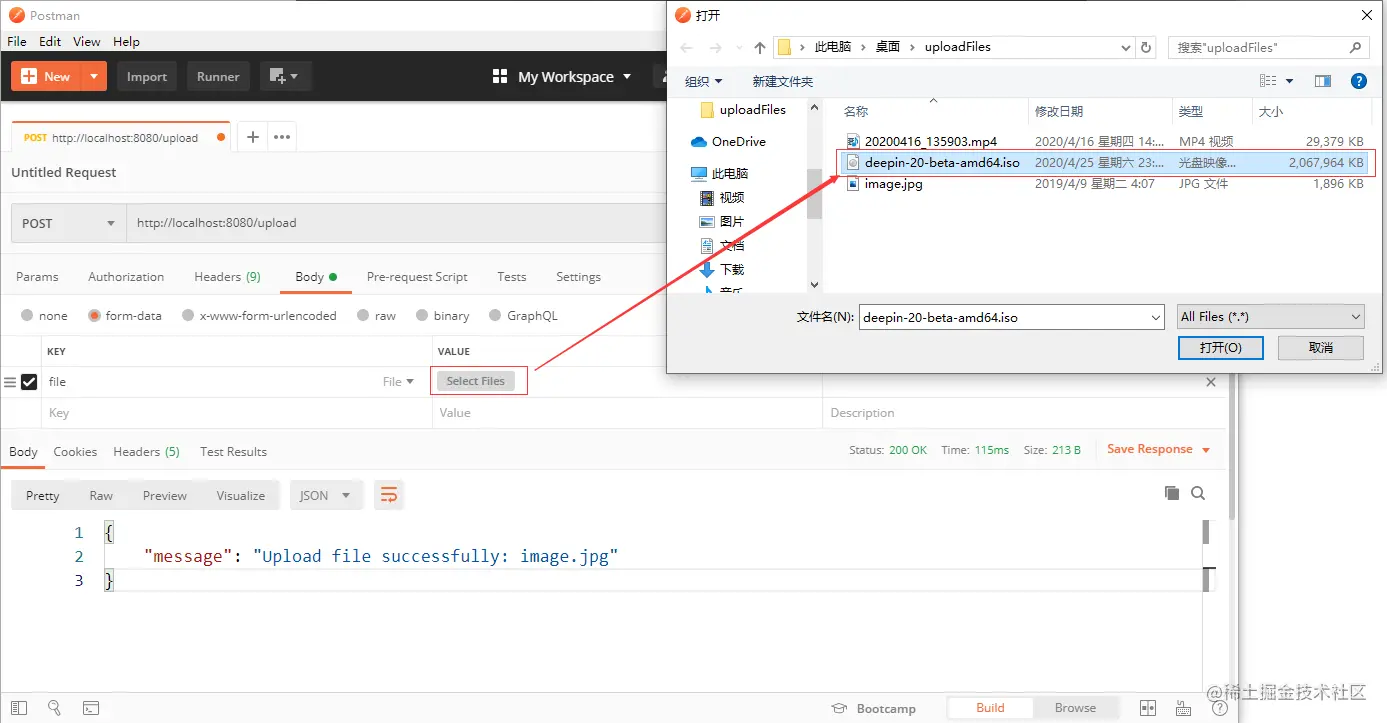Toggle word wrap icon in response viewer
Image resolution: width=1387 pixels, height=723 pixels.
pos(389,495)
